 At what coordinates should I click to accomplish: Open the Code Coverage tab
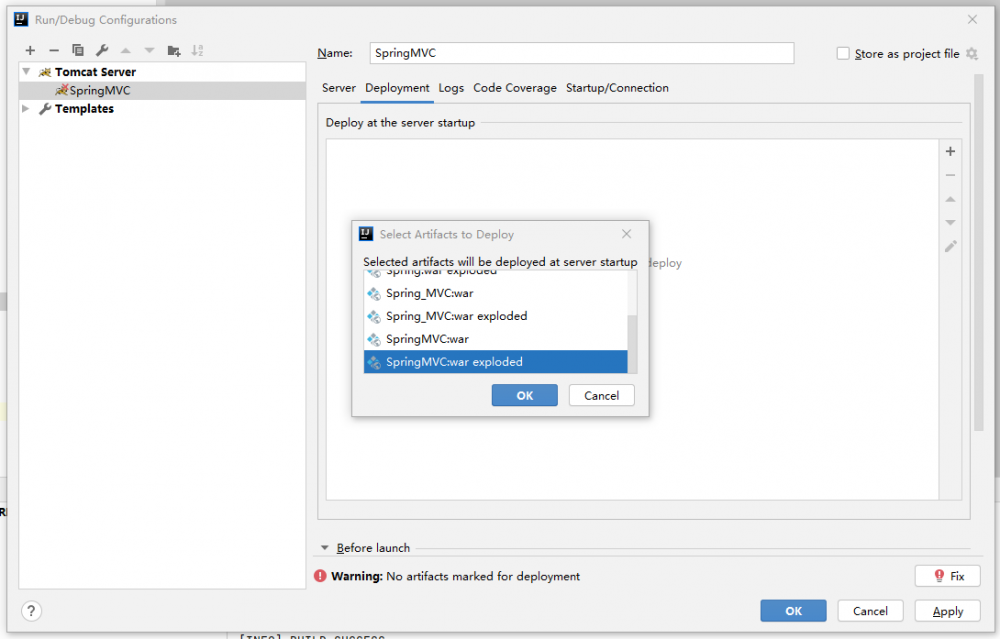coord(515,88)
